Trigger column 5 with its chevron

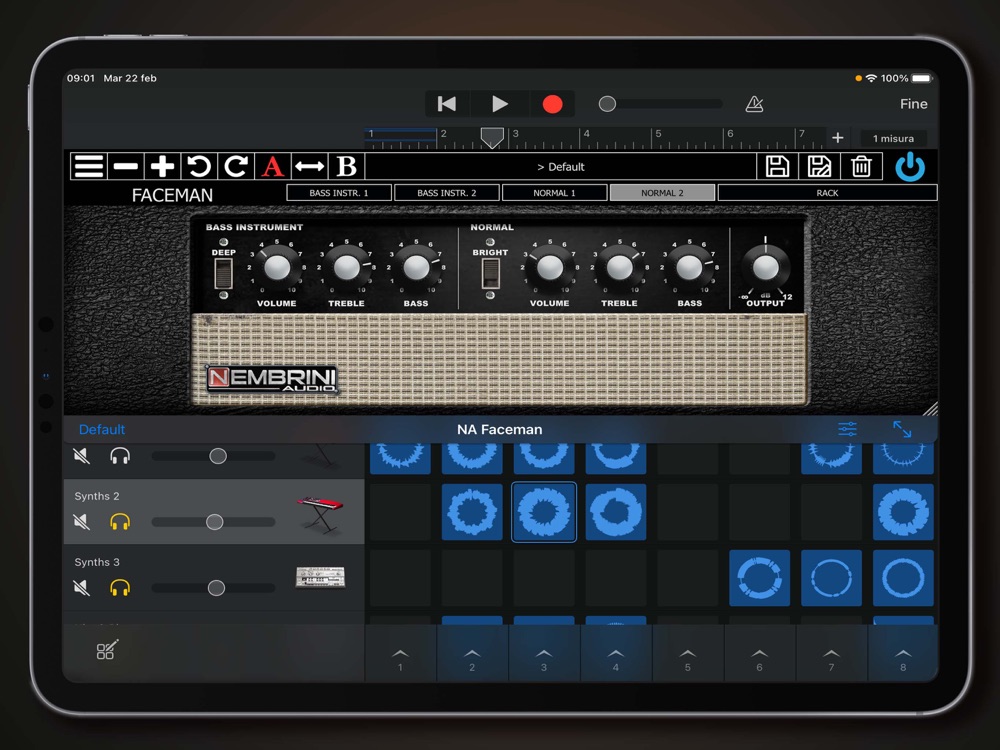pyautogui.click(x=688, y=654)
